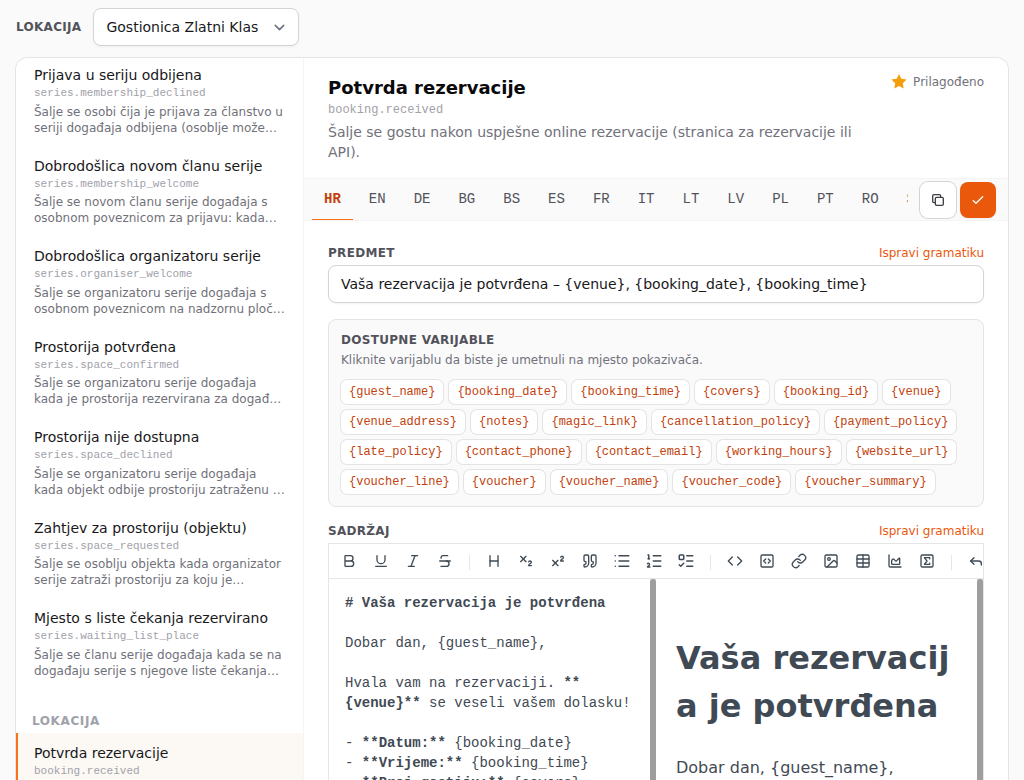Open the Lokacija dropdown Gostionica Zlatni Klas
Viewport: 1024px width, 780px height.
(x=196, y=27)
